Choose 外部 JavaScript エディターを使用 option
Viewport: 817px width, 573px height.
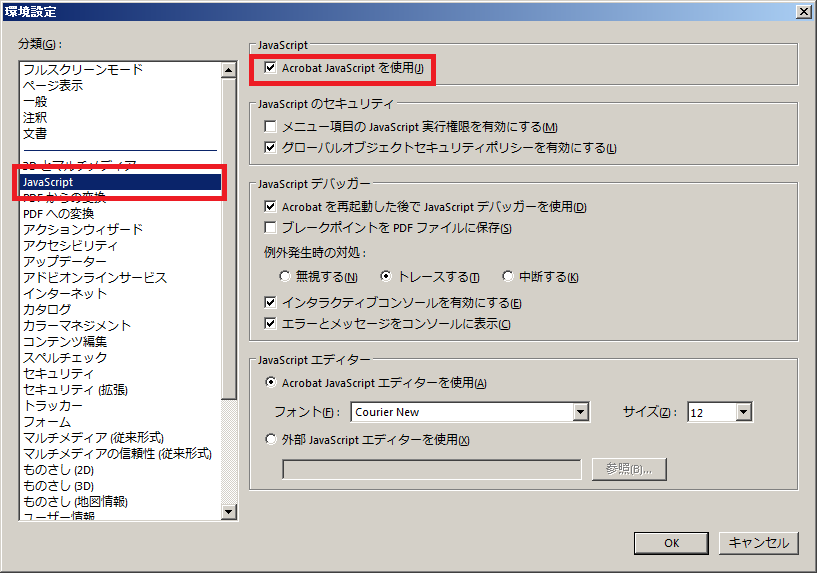pos(270,440)
